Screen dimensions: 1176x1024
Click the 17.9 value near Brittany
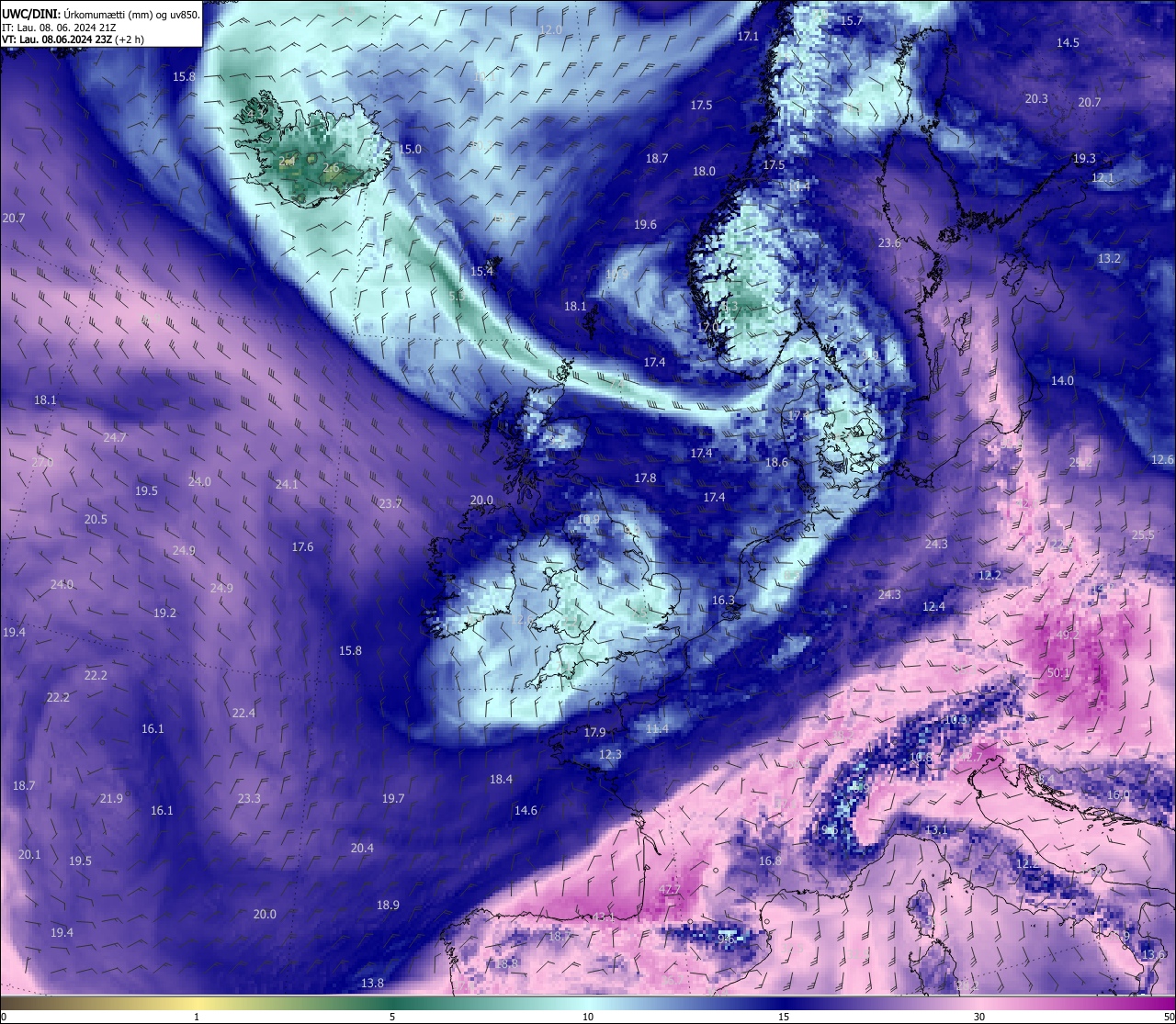[x=594, y=732]
